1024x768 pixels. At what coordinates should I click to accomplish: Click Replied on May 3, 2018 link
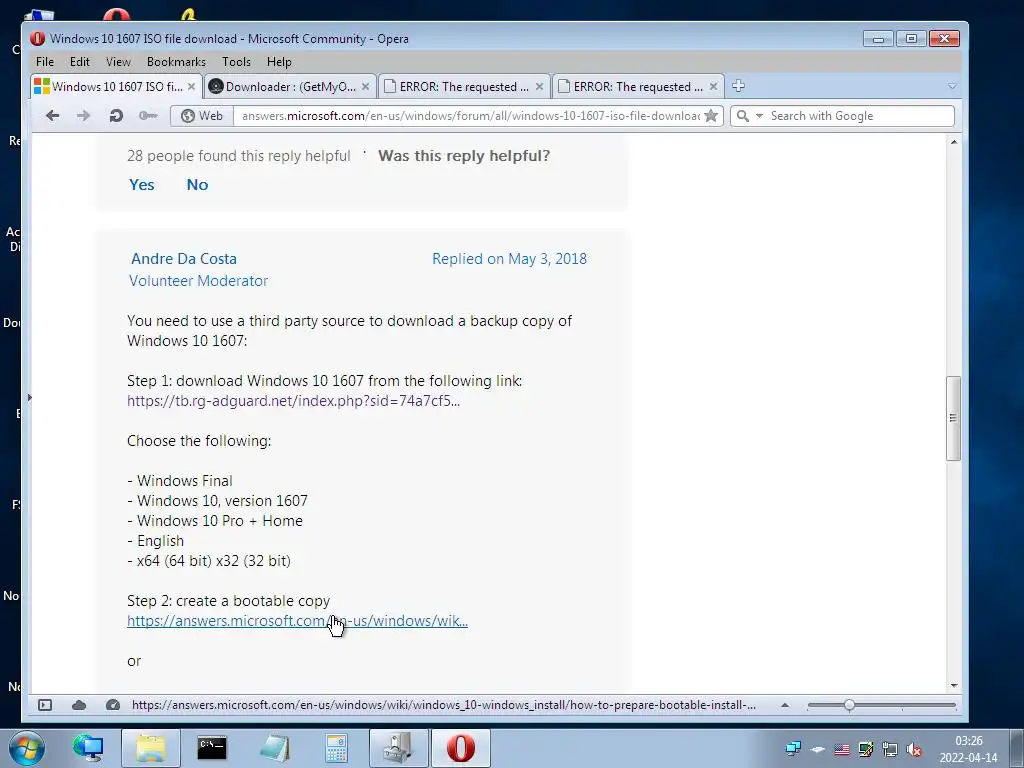tap(509, 259)
